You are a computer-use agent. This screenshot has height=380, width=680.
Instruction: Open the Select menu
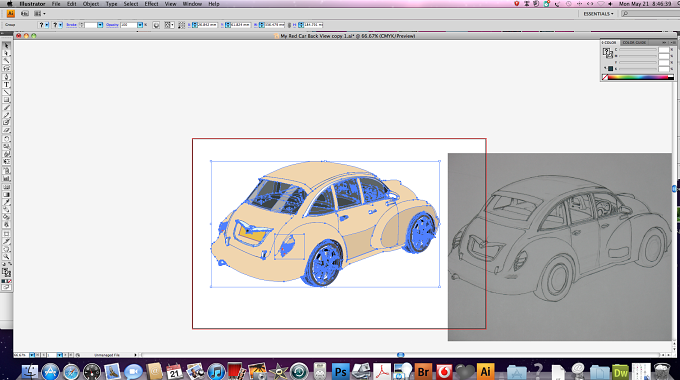(131, 3)
